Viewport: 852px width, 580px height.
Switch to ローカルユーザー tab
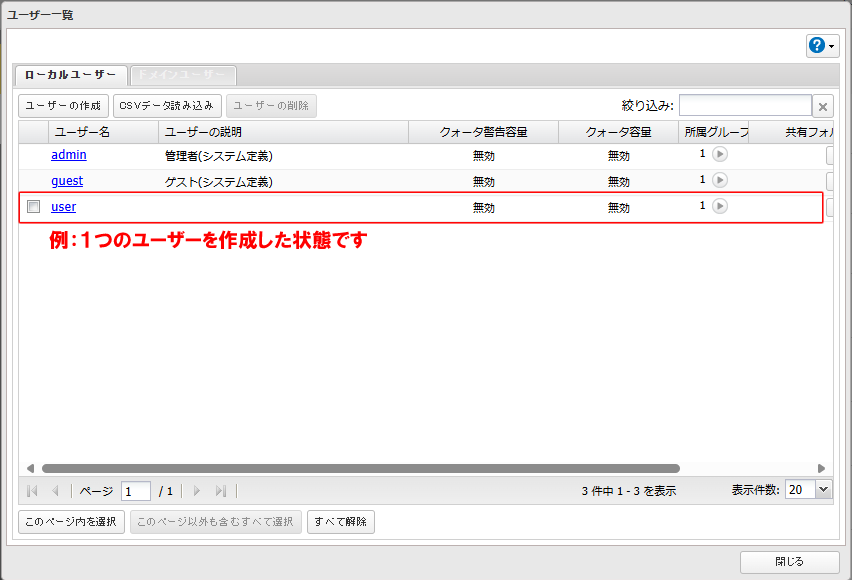71,75
